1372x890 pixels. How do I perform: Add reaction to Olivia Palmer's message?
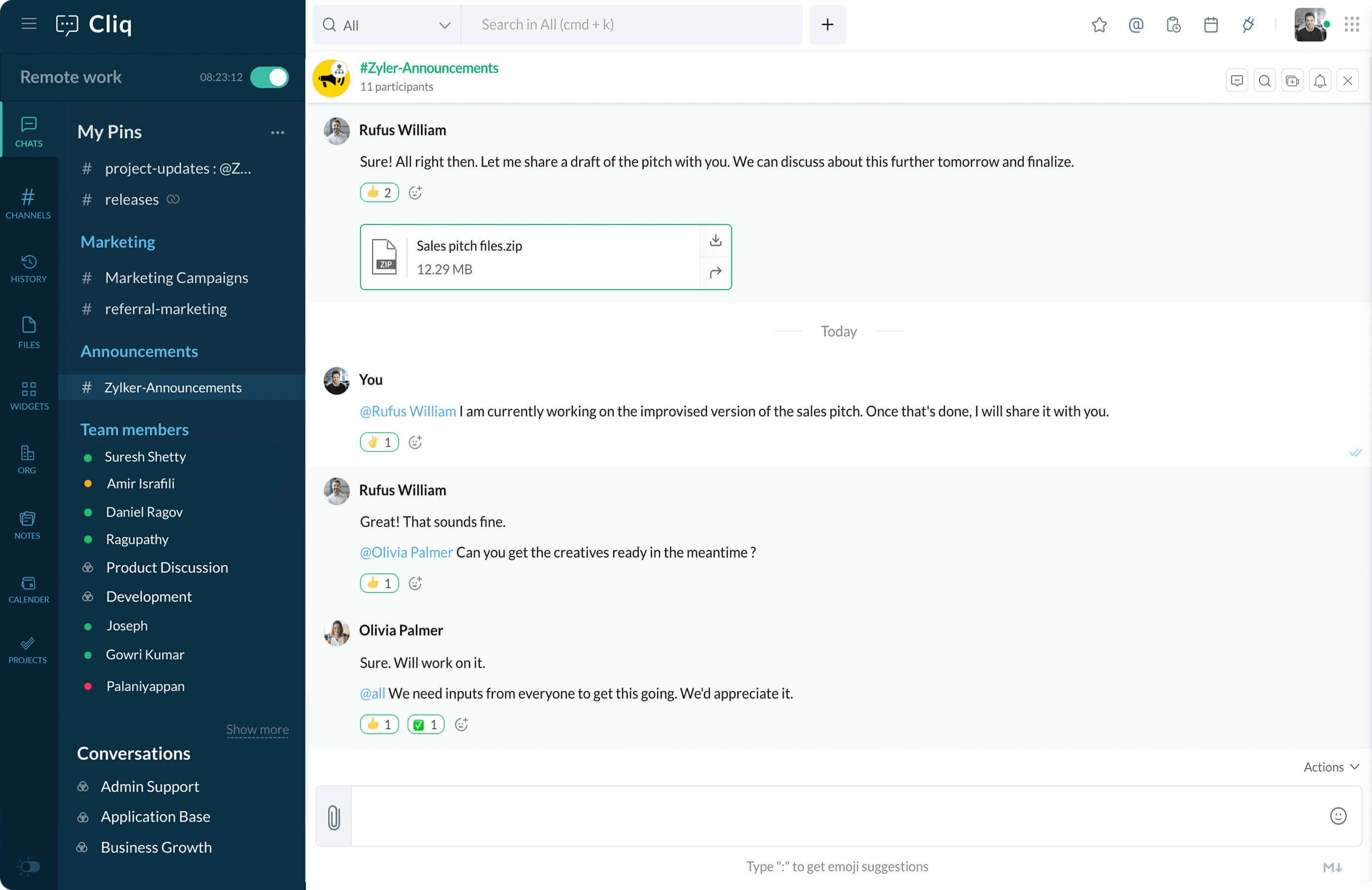click(x=462, y=724)
